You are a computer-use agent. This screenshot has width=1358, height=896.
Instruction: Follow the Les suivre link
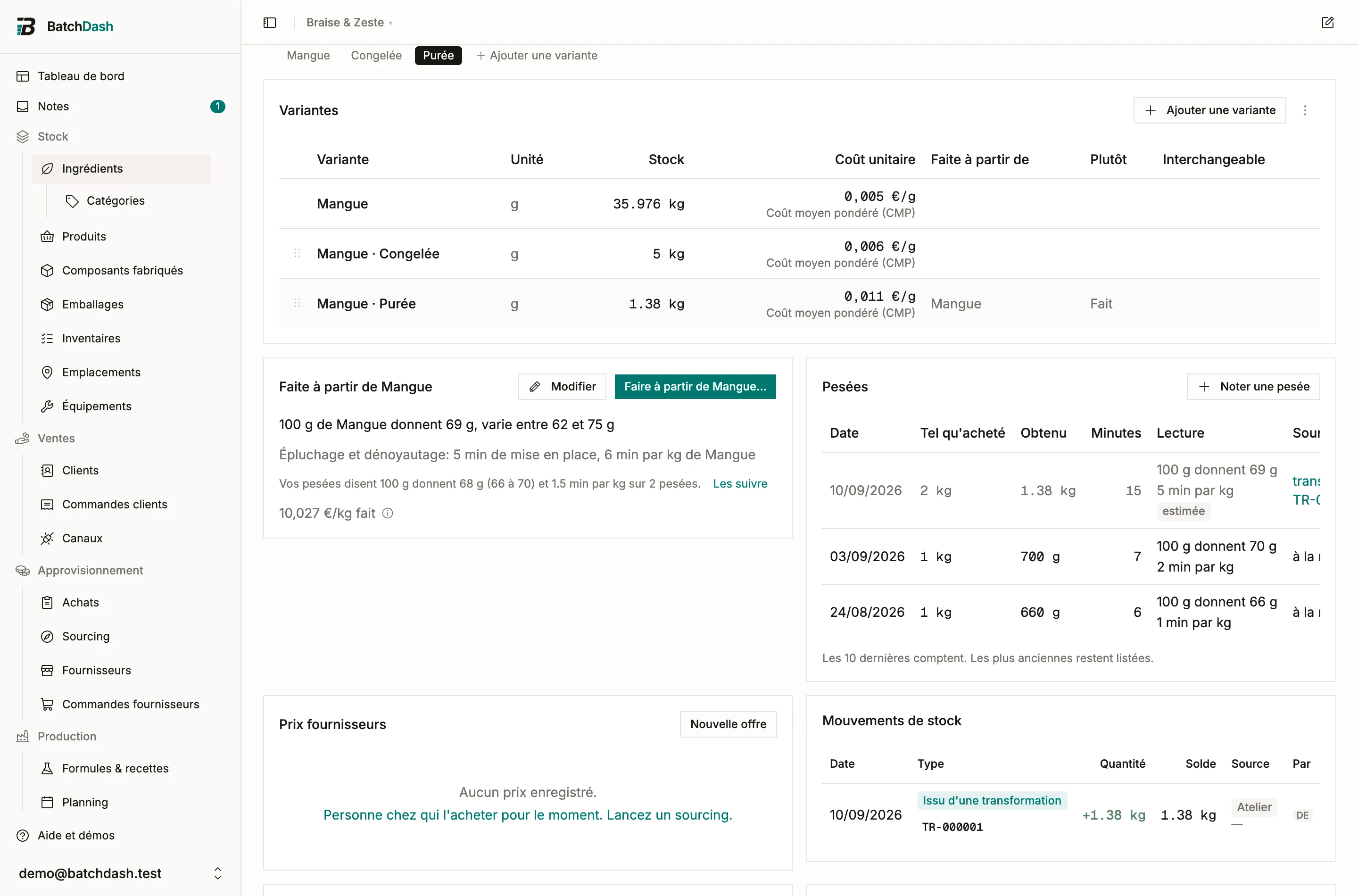740,483
